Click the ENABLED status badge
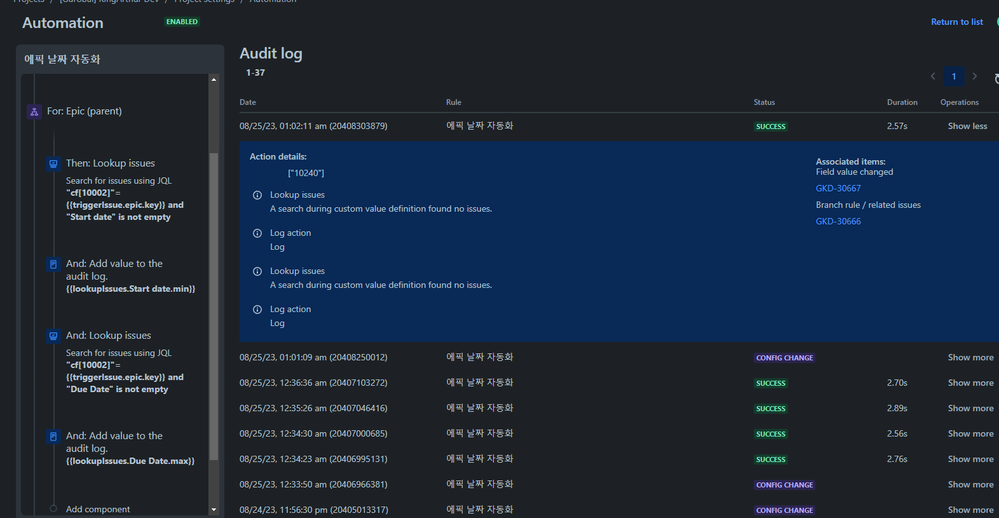This screenshot has height=518, width=999. point(182,22)
